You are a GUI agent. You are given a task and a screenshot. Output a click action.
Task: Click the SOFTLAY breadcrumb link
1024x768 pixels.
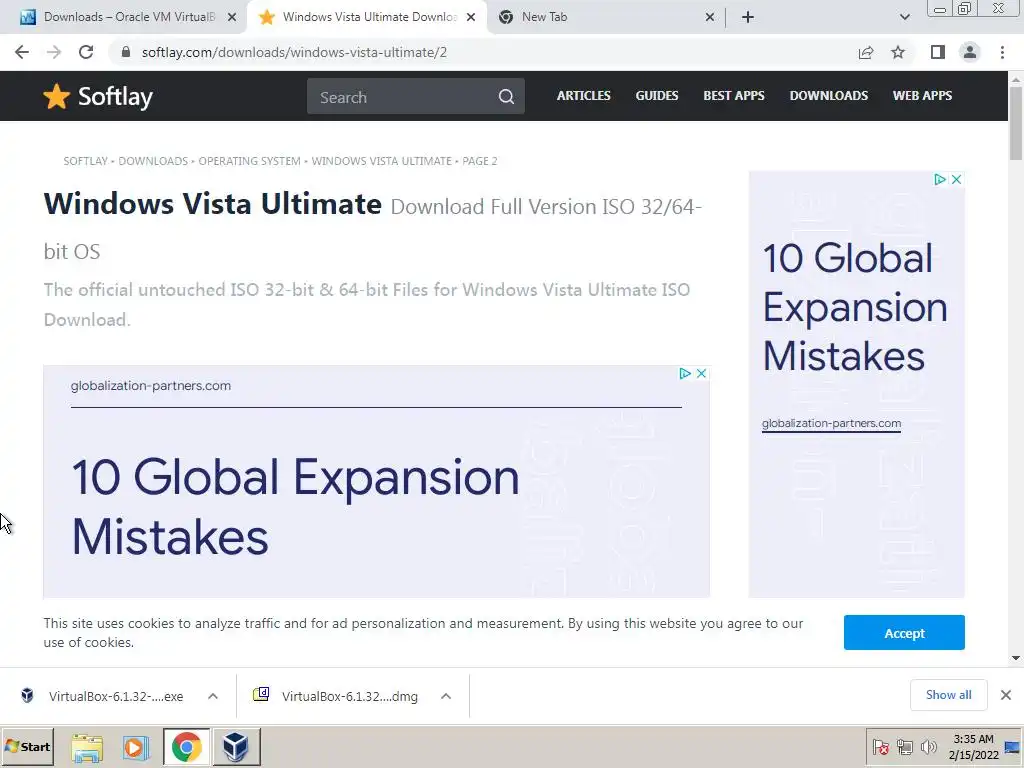point(85,161)
